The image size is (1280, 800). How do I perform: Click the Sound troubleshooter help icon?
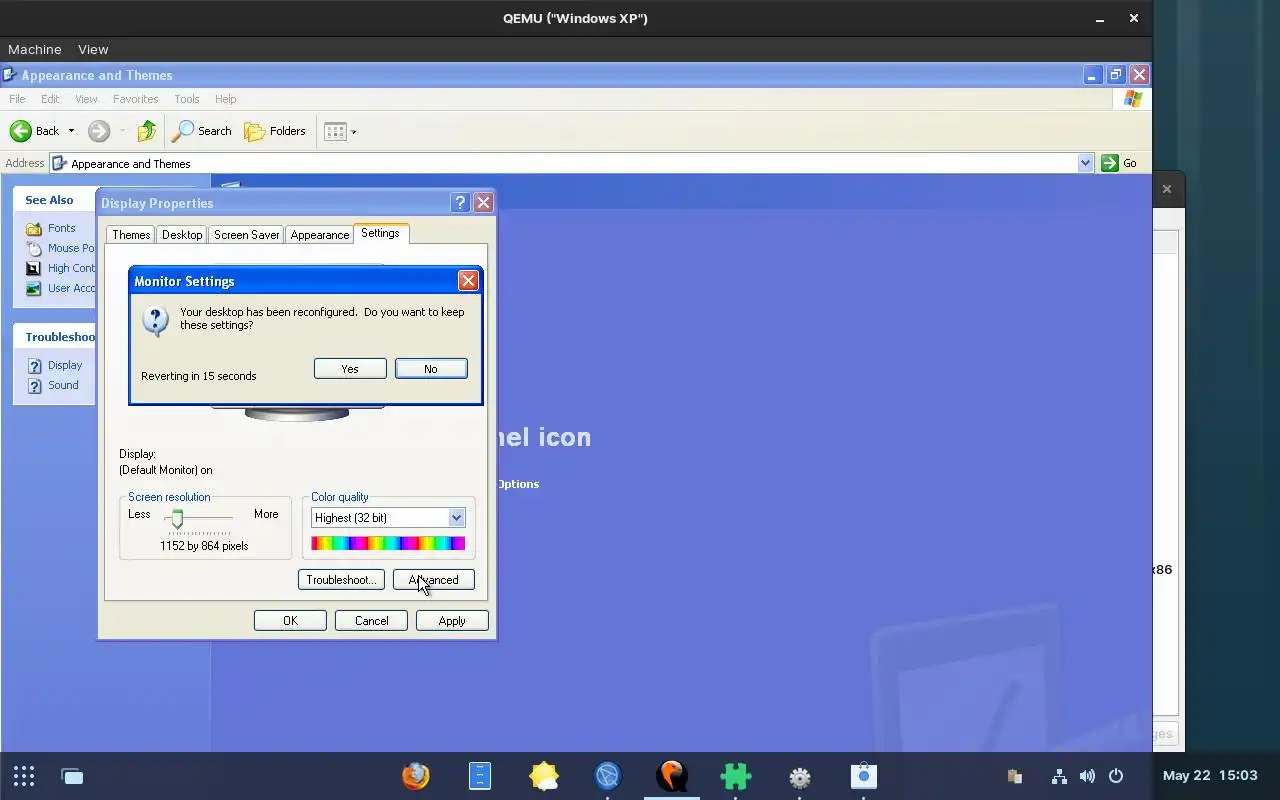[x=34, y=386]
